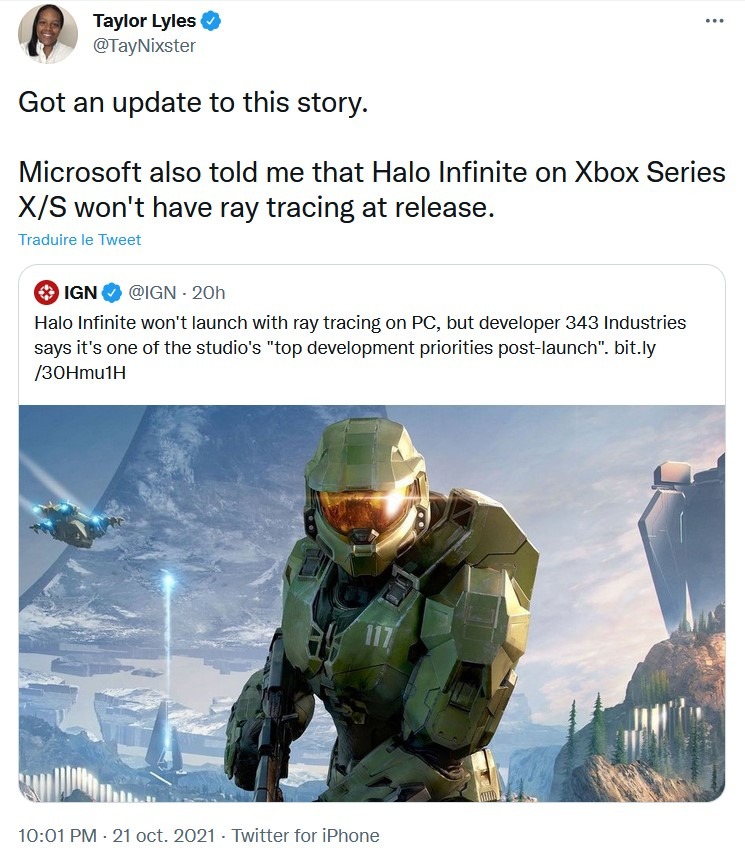Click the main tweet text about ray tracing
This screenshot has width=745, height=848.
(372, 190)
